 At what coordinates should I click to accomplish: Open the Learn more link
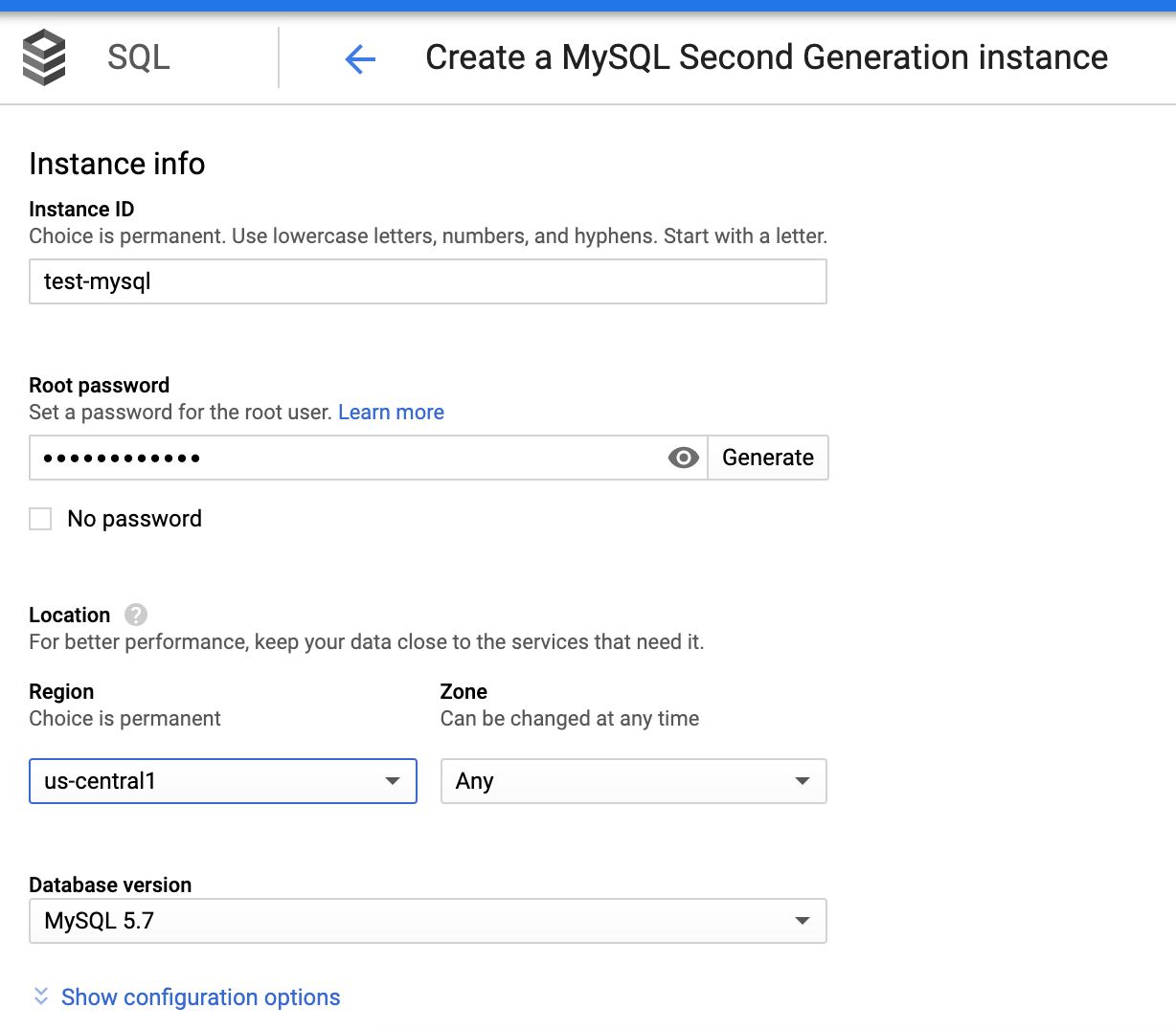391,413
